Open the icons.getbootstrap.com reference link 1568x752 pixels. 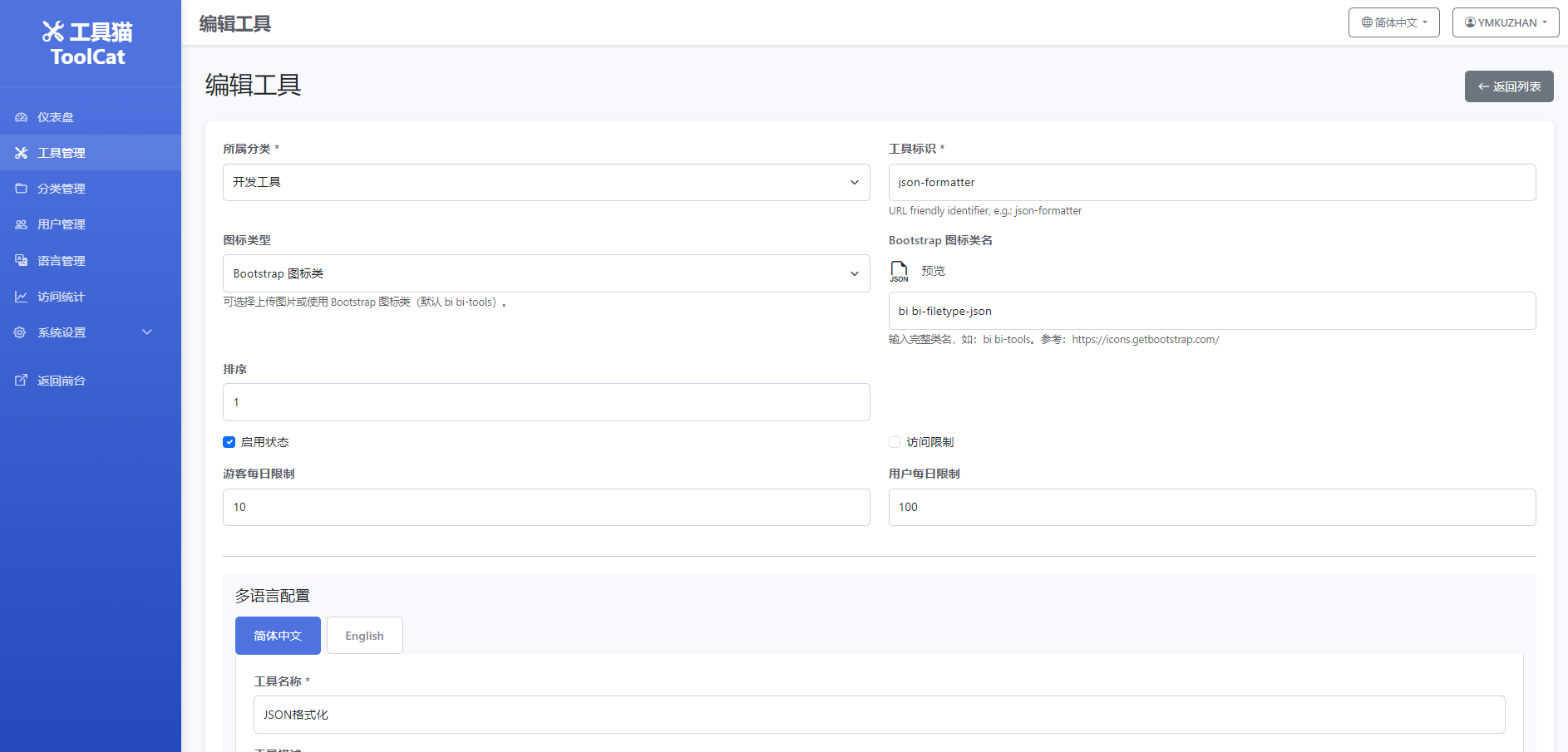click(1146, 339)
